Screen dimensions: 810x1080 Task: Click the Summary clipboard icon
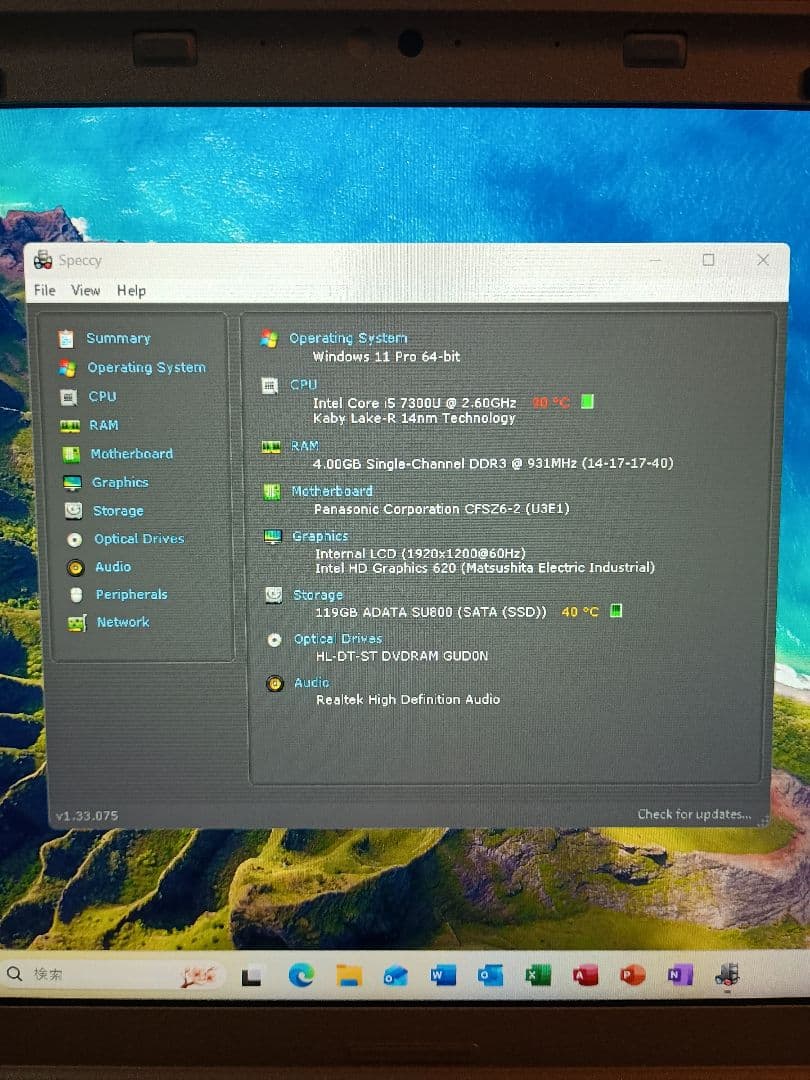click(66, 339)
